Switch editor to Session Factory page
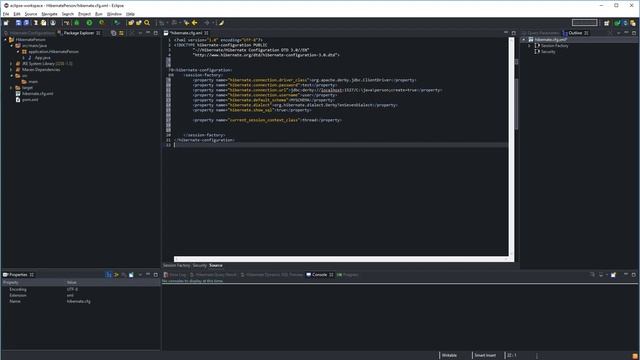 176,265
